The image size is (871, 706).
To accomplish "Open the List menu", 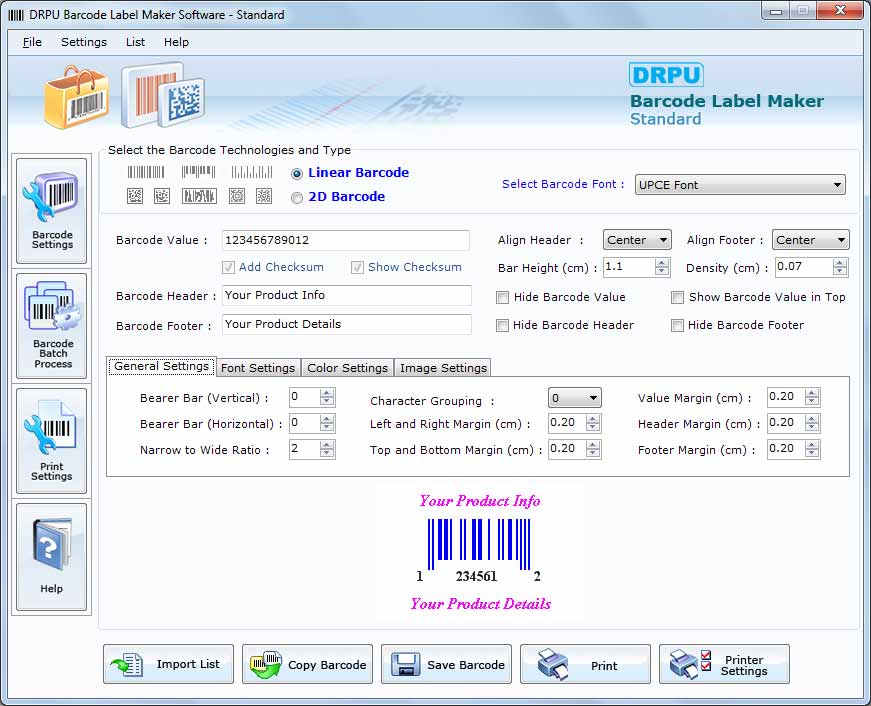I will (136, 42).
